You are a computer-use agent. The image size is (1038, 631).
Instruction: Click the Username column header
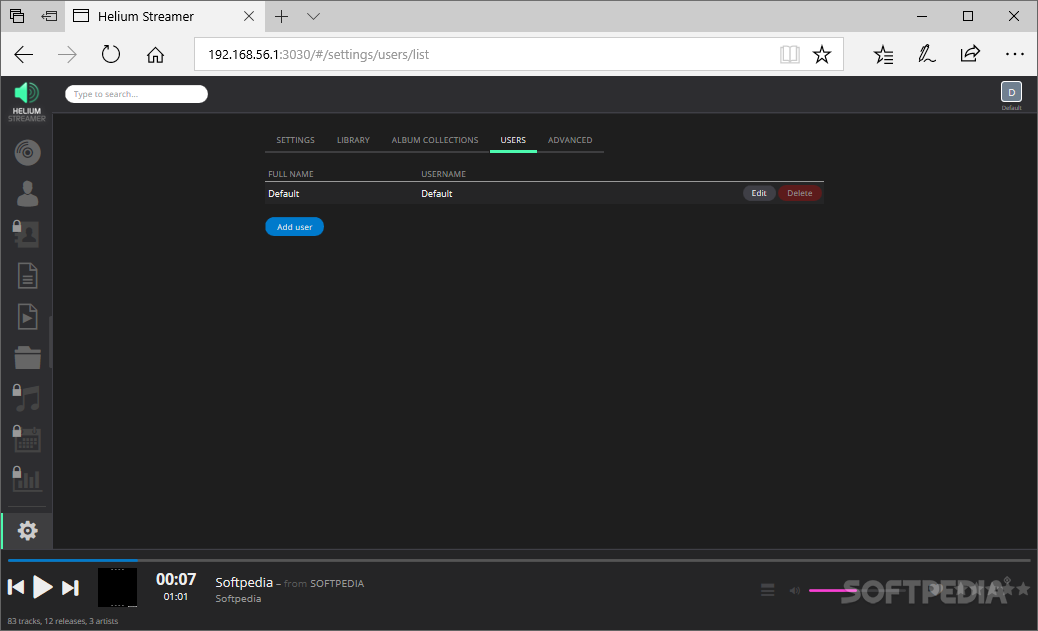click(444, 174)
